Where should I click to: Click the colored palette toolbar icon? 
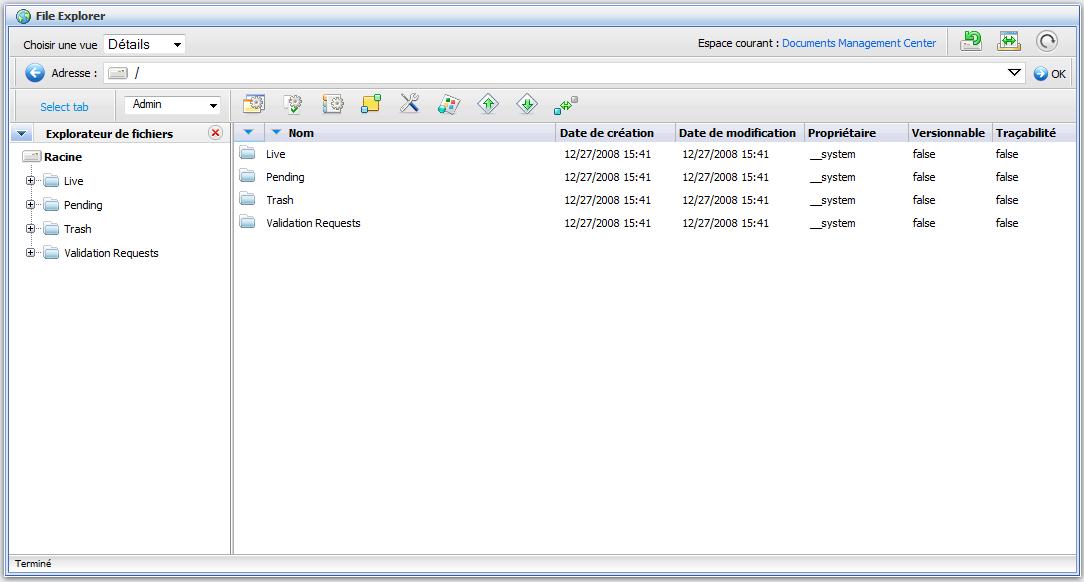(449, 104)
